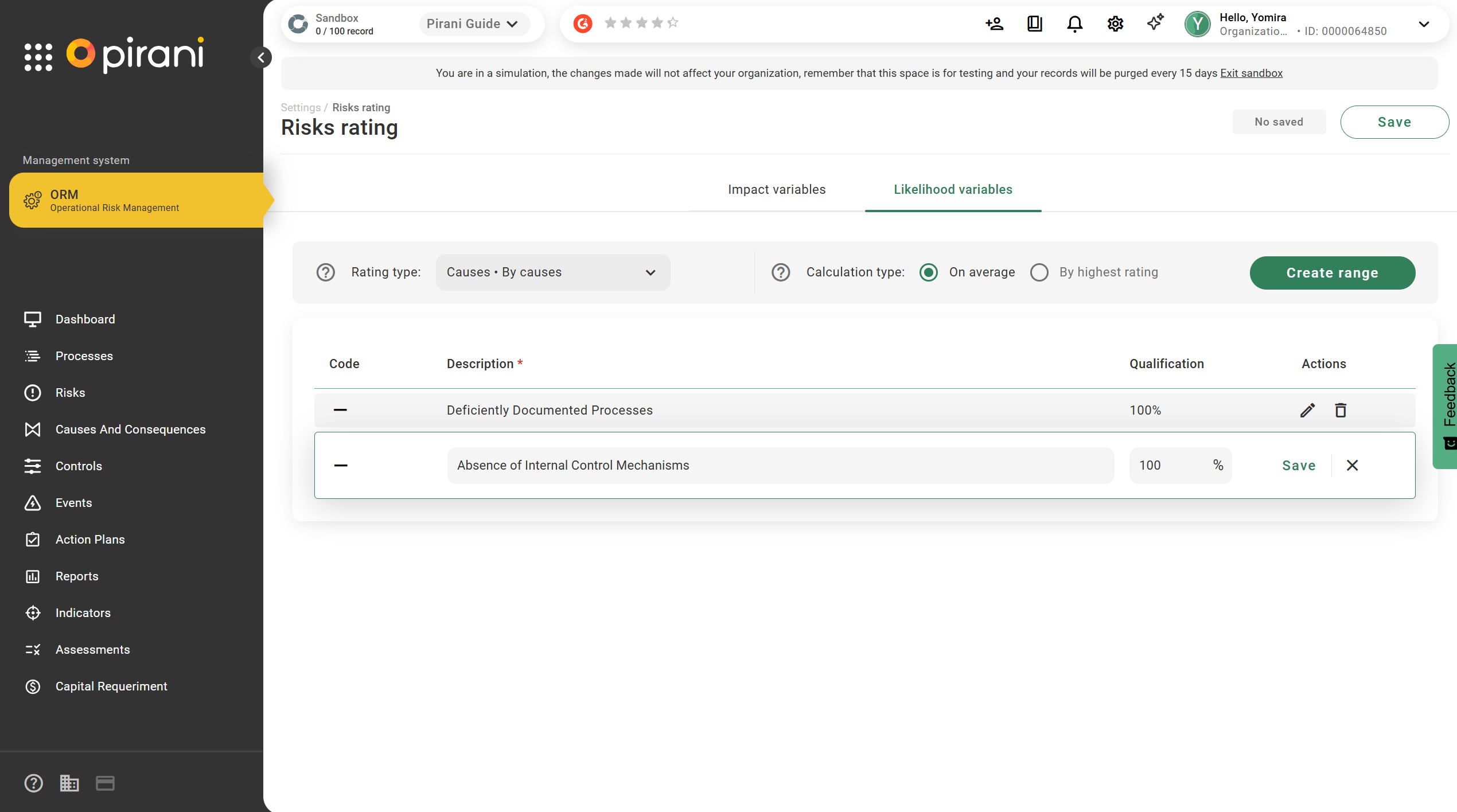Screen dimensions: 1457x812
Task: Select the On average calculation type
Action: click(x=929, y=272)
